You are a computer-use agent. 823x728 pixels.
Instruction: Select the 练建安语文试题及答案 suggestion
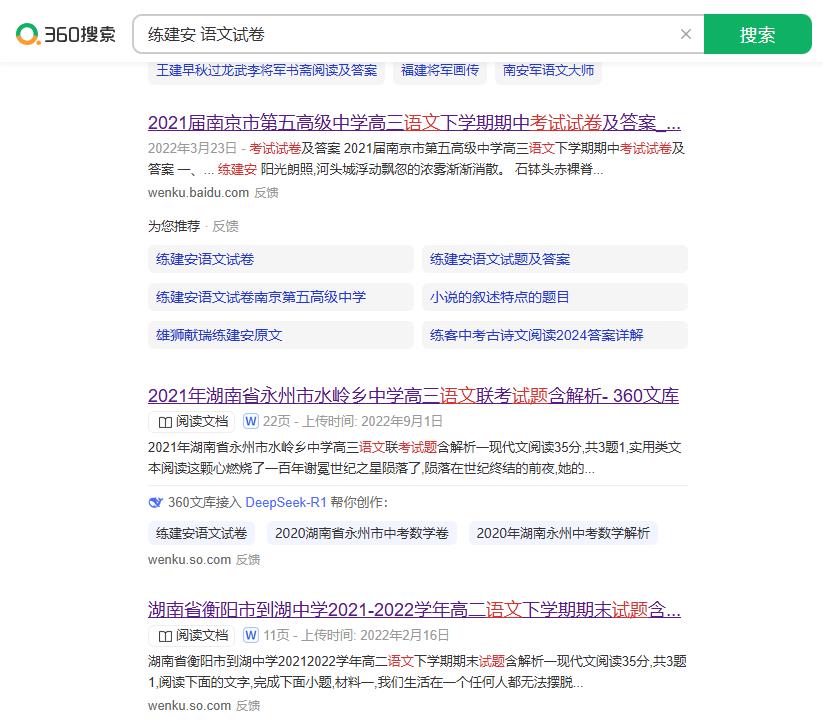coord(500,259)
